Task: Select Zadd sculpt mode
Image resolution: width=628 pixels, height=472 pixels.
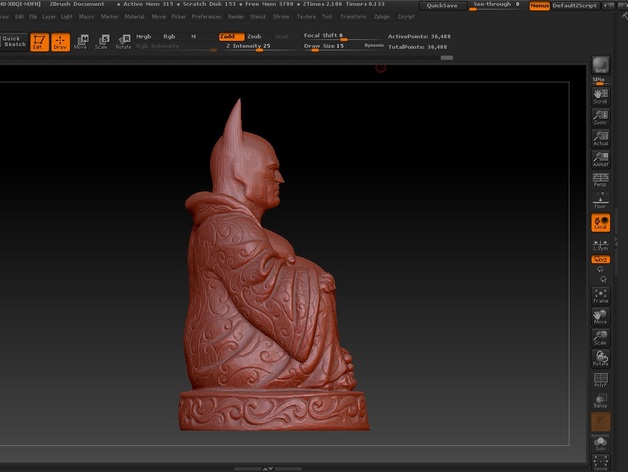Action: point(231,36)
